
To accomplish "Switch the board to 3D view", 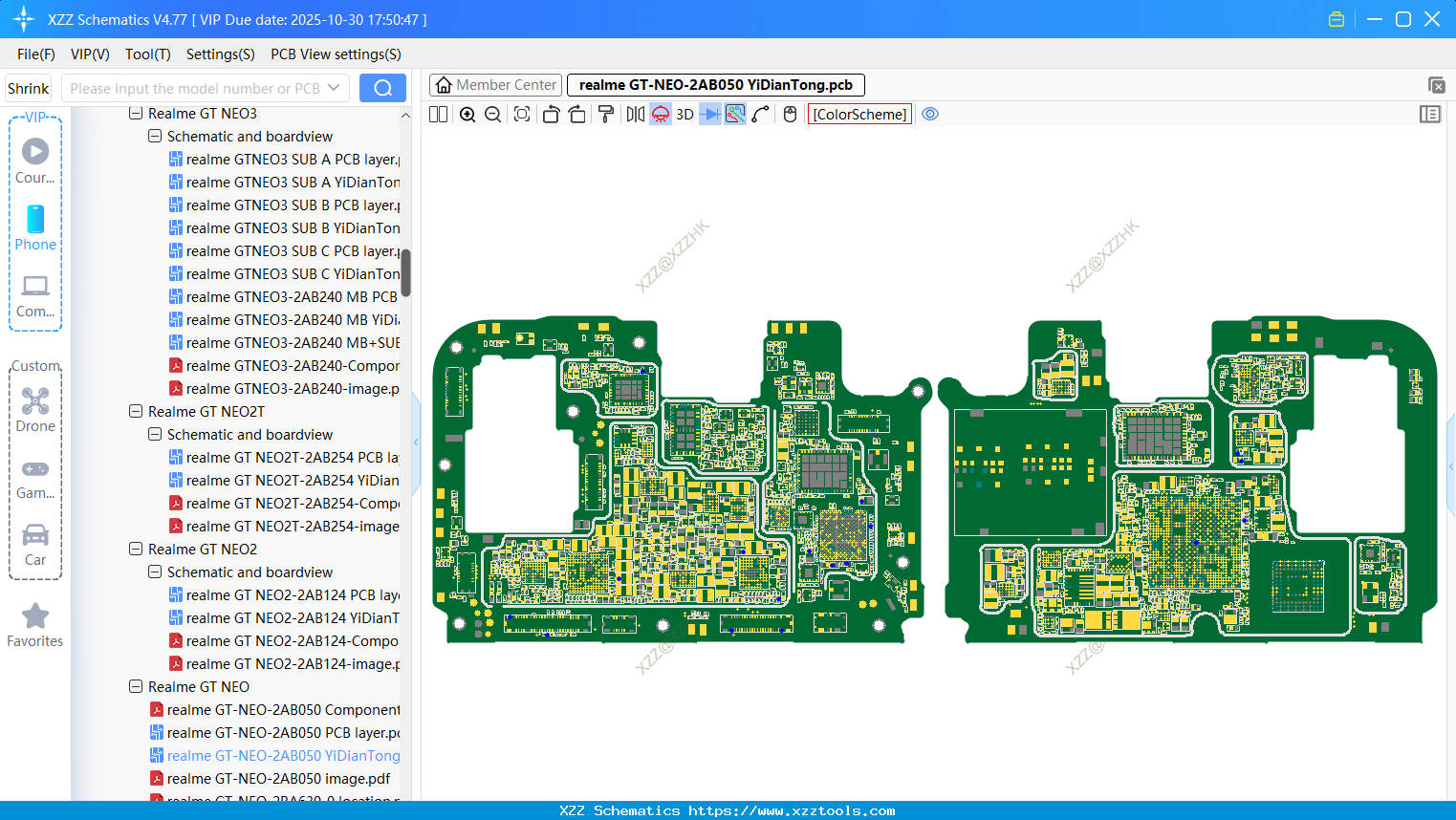I will click(685, 114).
